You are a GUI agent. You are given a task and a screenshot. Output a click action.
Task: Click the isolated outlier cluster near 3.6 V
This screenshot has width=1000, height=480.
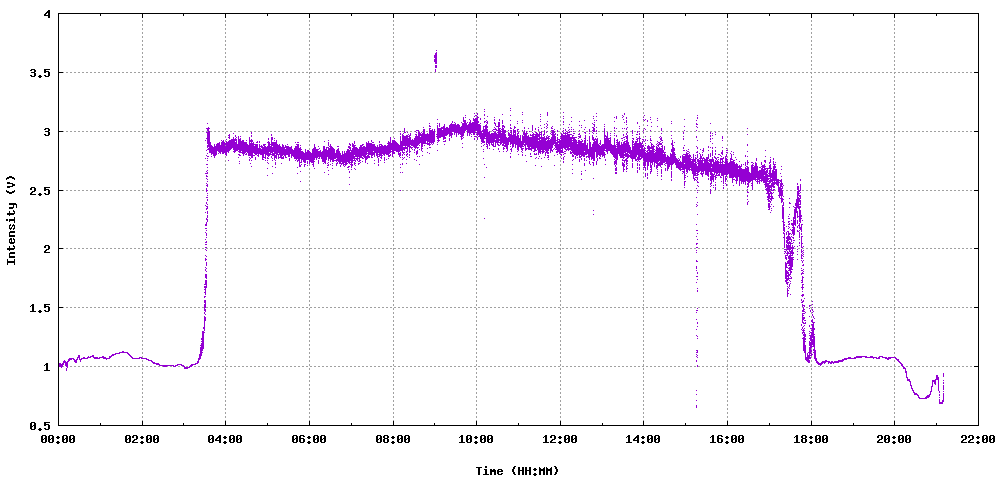click(436, 61)
